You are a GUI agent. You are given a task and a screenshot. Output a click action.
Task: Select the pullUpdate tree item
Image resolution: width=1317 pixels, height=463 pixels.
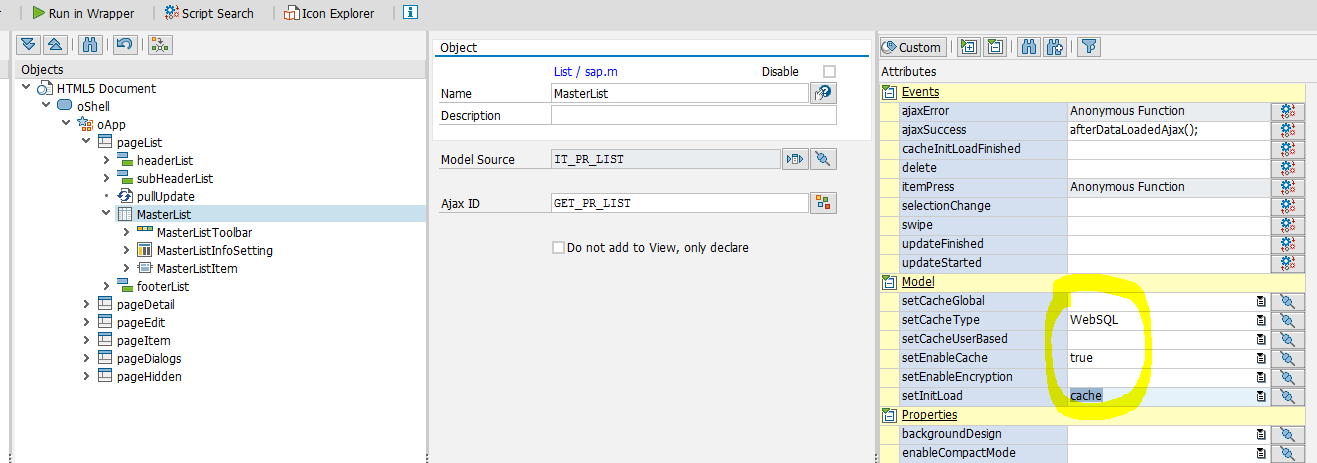[x=166, y=196]
